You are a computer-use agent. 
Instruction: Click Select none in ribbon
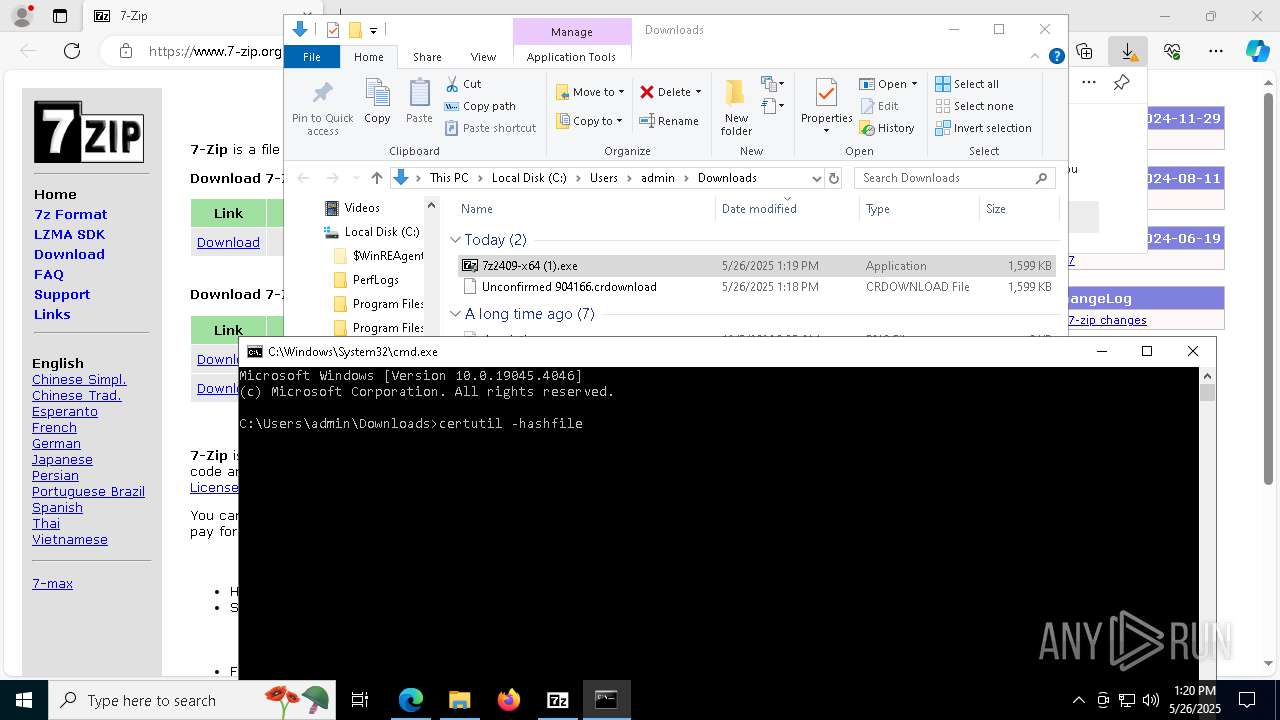coord(974,106)
